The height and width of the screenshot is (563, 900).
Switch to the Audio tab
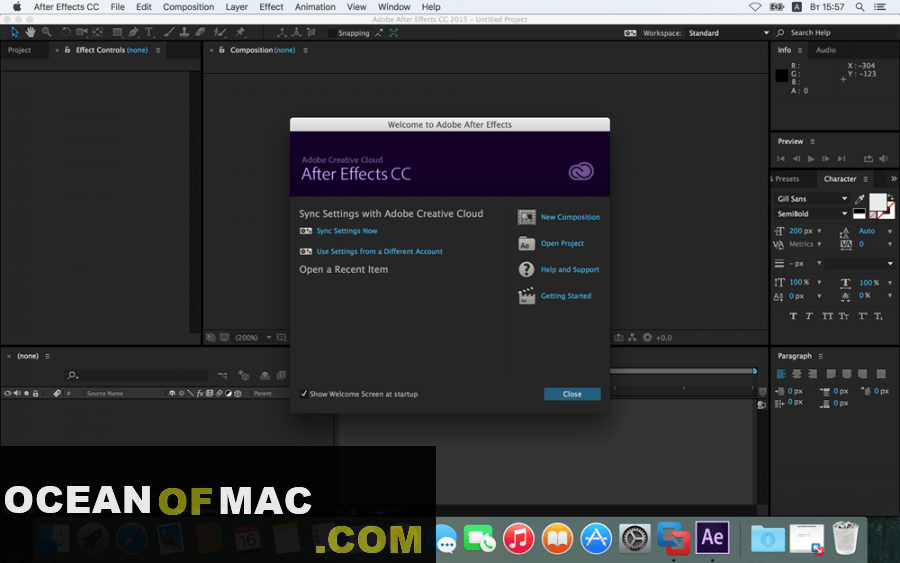[x=825, y=50]
